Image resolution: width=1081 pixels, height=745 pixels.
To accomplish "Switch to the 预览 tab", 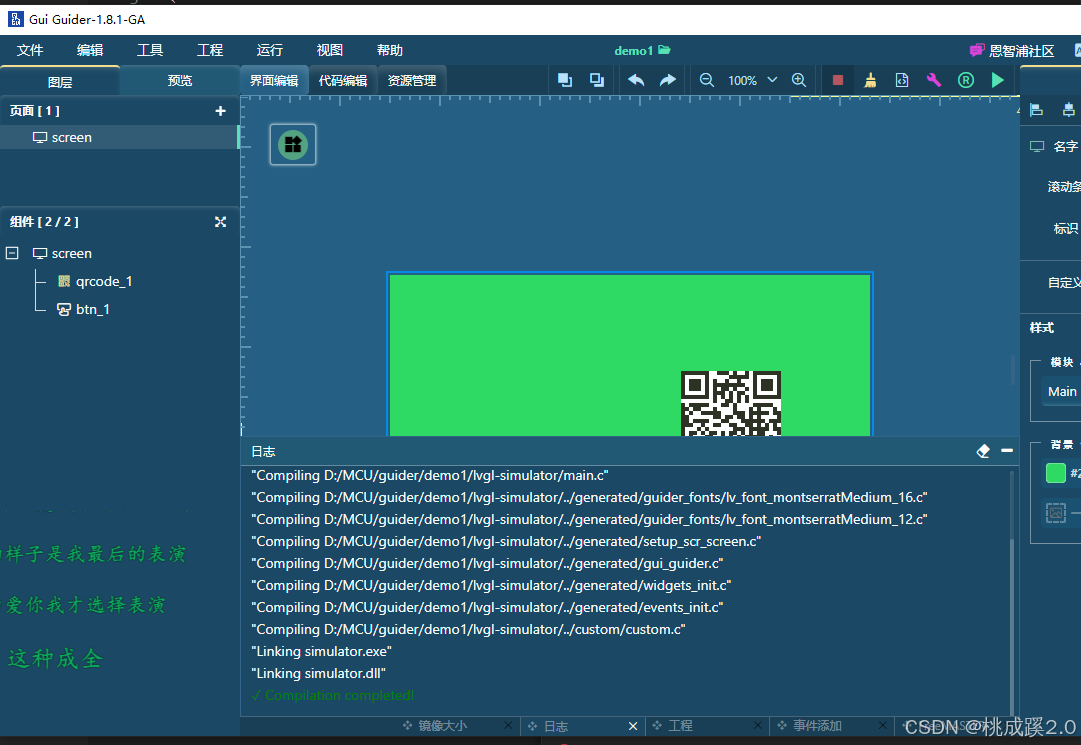I will click(179, 81).
